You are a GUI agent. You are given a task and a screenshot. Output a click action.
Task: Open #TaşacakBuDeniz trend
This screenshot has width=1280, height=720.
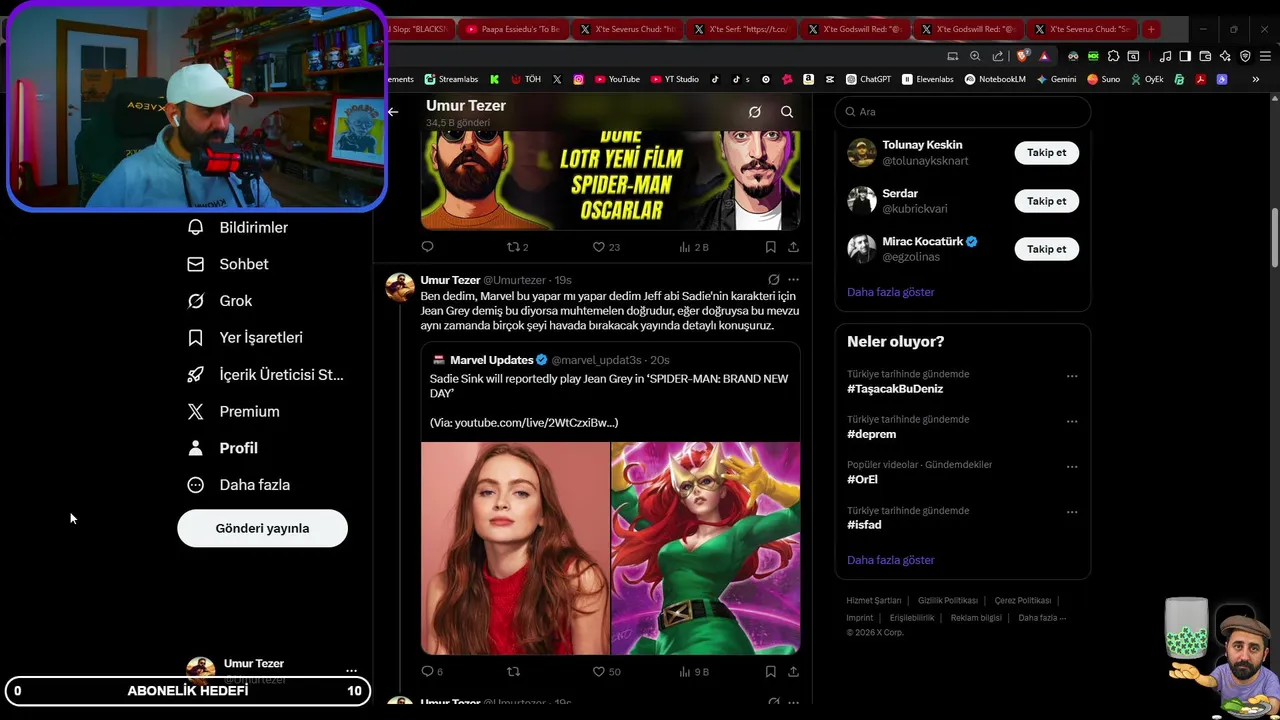point(895,389)
